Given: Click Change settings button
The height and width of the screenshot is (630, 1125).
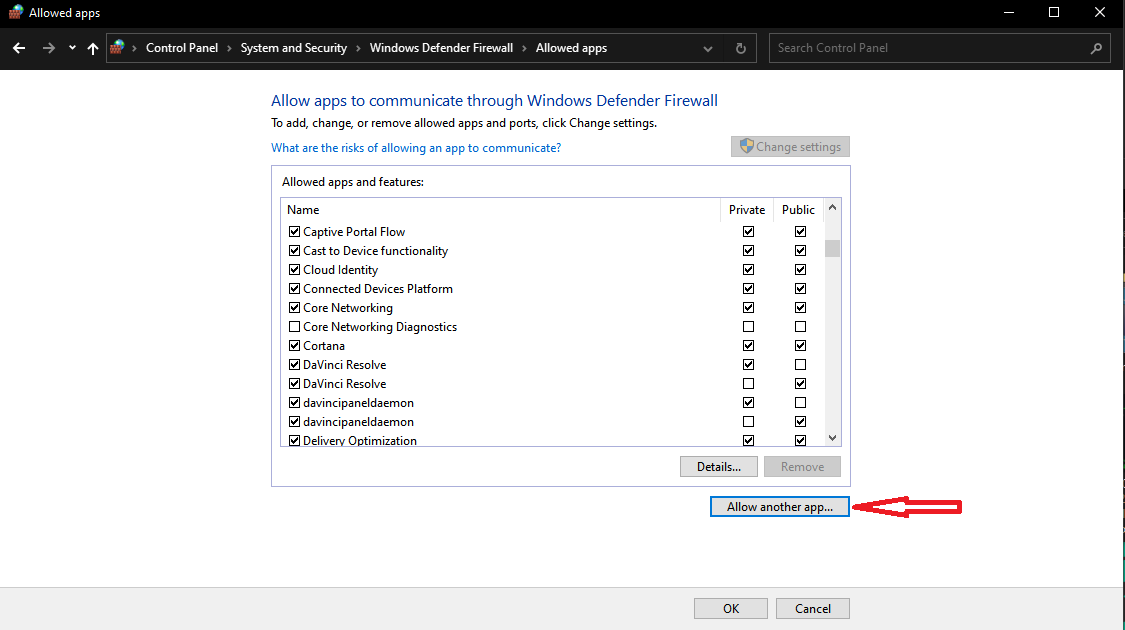Looking at the screenshot, I should pos(790,146).
